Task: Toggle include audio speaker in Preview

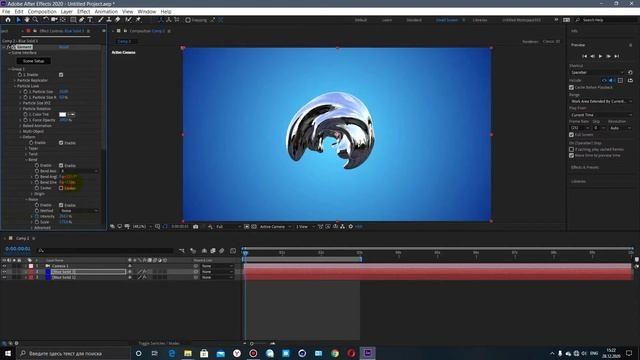Action: tap(612, 80)
